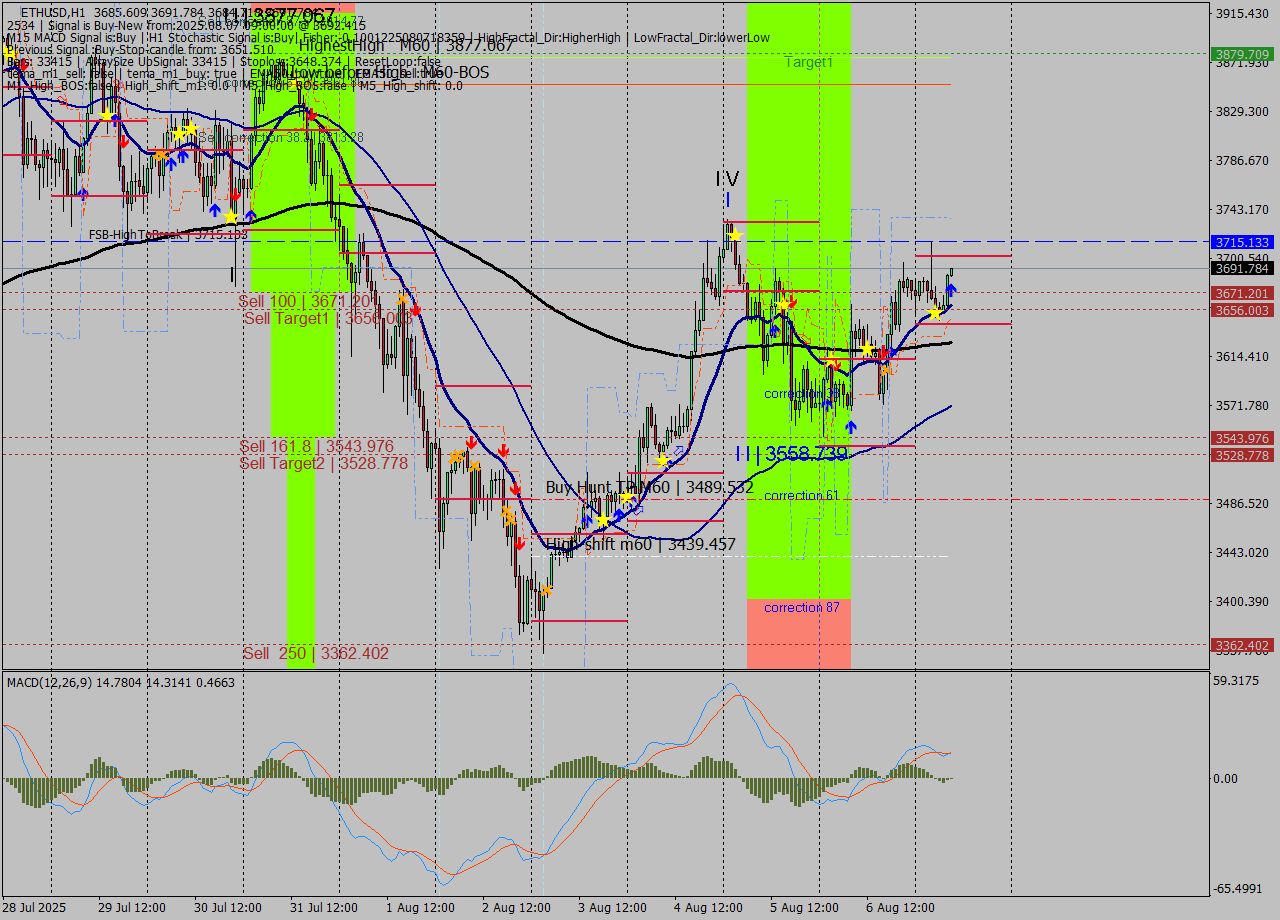
Task: Click the blue up arrow near the 28 Jul candles
Action: 83,193
